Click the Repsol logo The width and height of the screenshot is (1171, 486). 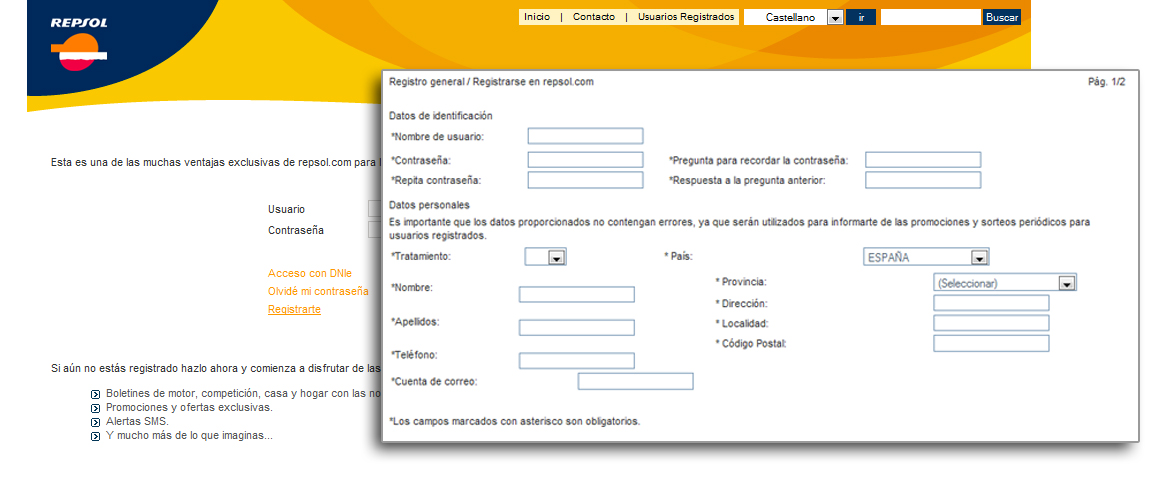79,44
